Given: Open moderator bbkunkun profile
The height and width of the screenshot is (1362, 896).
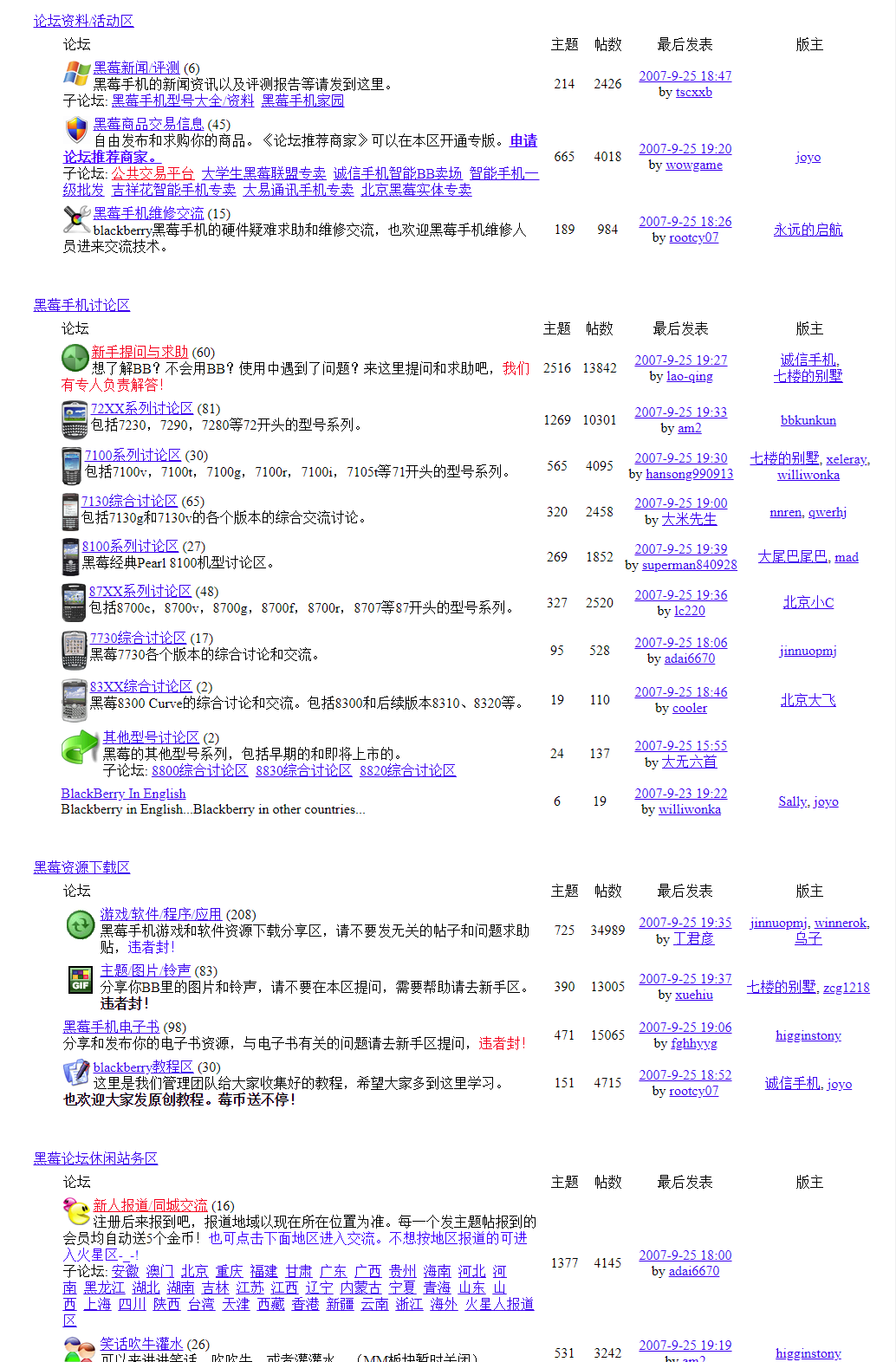Looking at the screenshot, I should click(808, 420).
